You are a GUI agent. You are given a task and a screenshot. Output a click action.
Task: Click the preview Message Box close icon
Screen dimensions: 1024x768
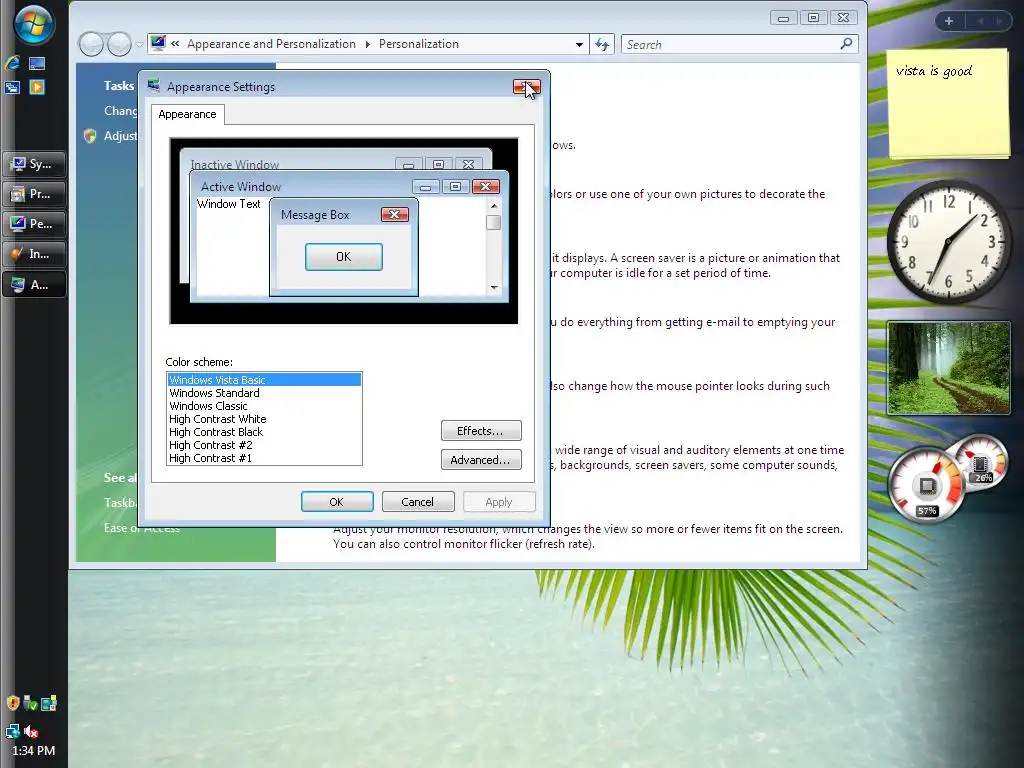pos(394,215)
